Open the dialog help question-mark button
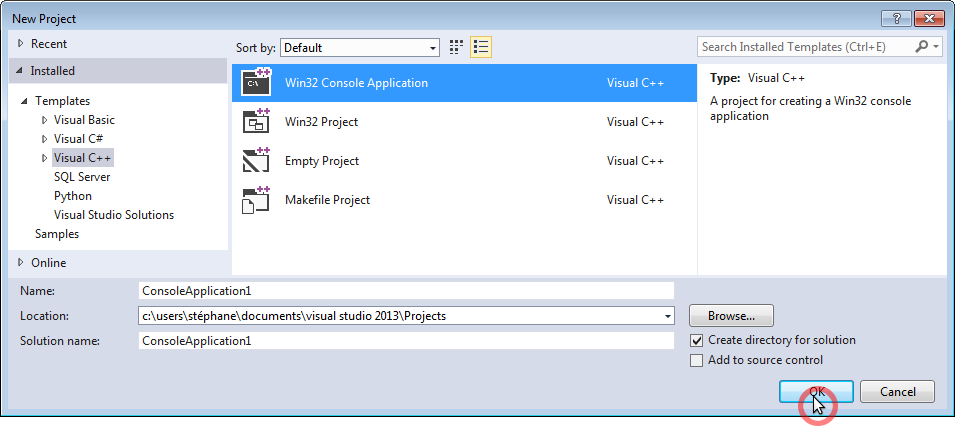955x426 pixels. coord(894,19)
